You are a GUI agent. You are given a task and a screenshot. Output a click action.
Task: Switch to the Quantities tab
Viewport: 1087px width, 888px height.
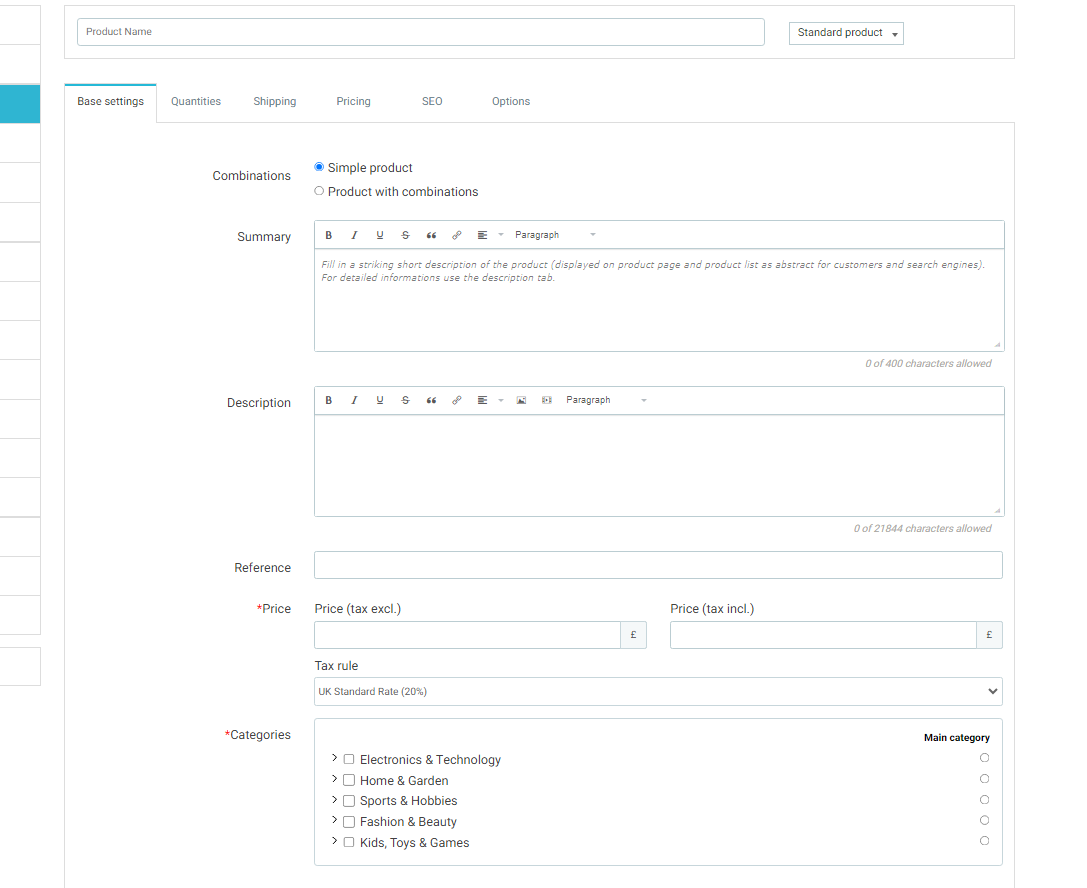[196, 102]
